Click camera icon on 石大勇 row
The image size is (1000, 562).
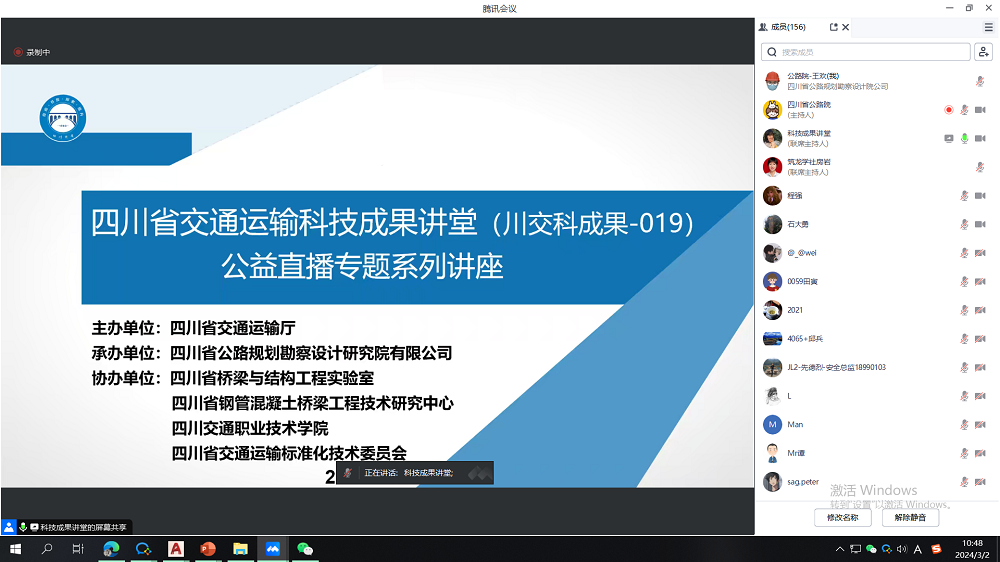pos(980,225)
